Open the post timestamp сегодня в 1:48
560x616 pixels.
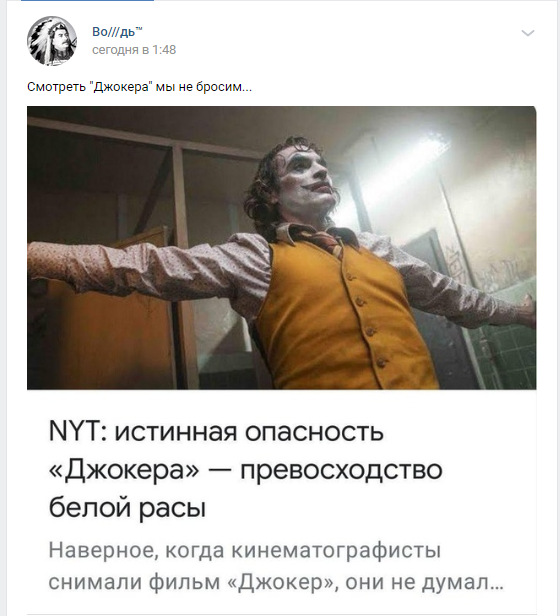point(134,50)
